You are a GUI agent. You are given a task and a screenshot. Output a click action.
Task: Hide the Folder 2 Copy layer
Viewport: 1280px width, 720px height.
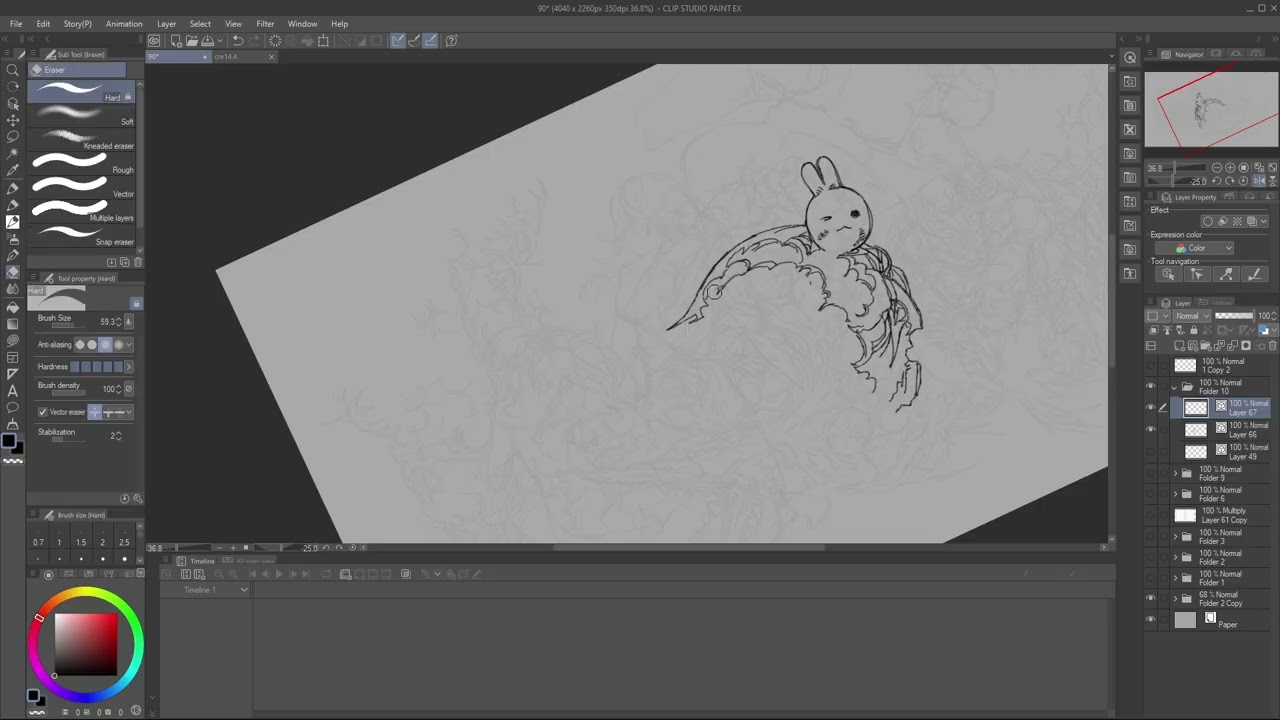[x=1150, y=599]
